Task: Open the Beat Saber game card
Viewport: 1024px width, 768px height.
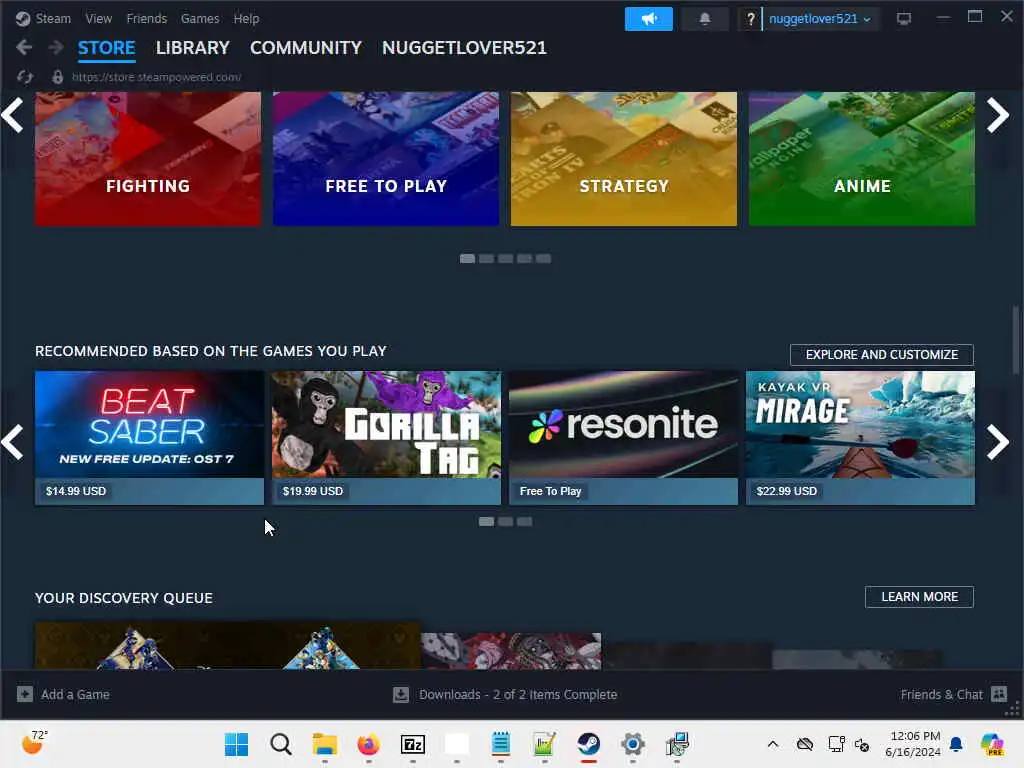Action: click(x=150, y=438)
